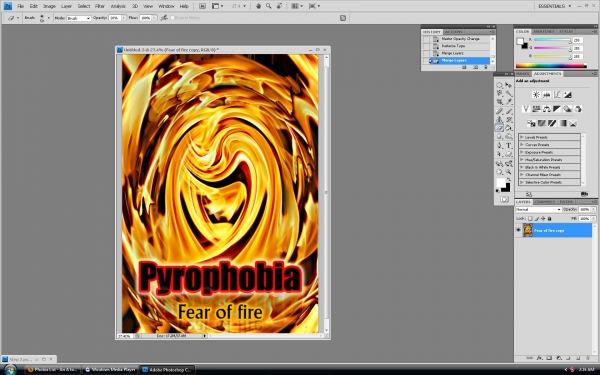Toggle lock all in Layers panel
Screen dimensions: 600x375
(549, 218)
